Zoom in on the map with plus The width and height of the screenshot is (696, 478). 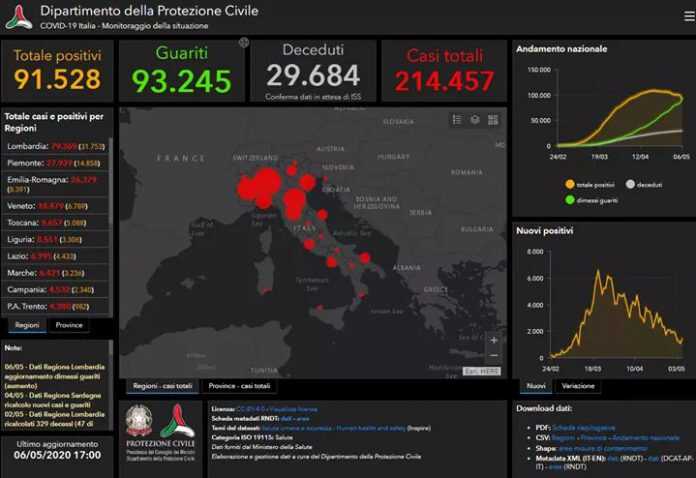coord(493,340)
